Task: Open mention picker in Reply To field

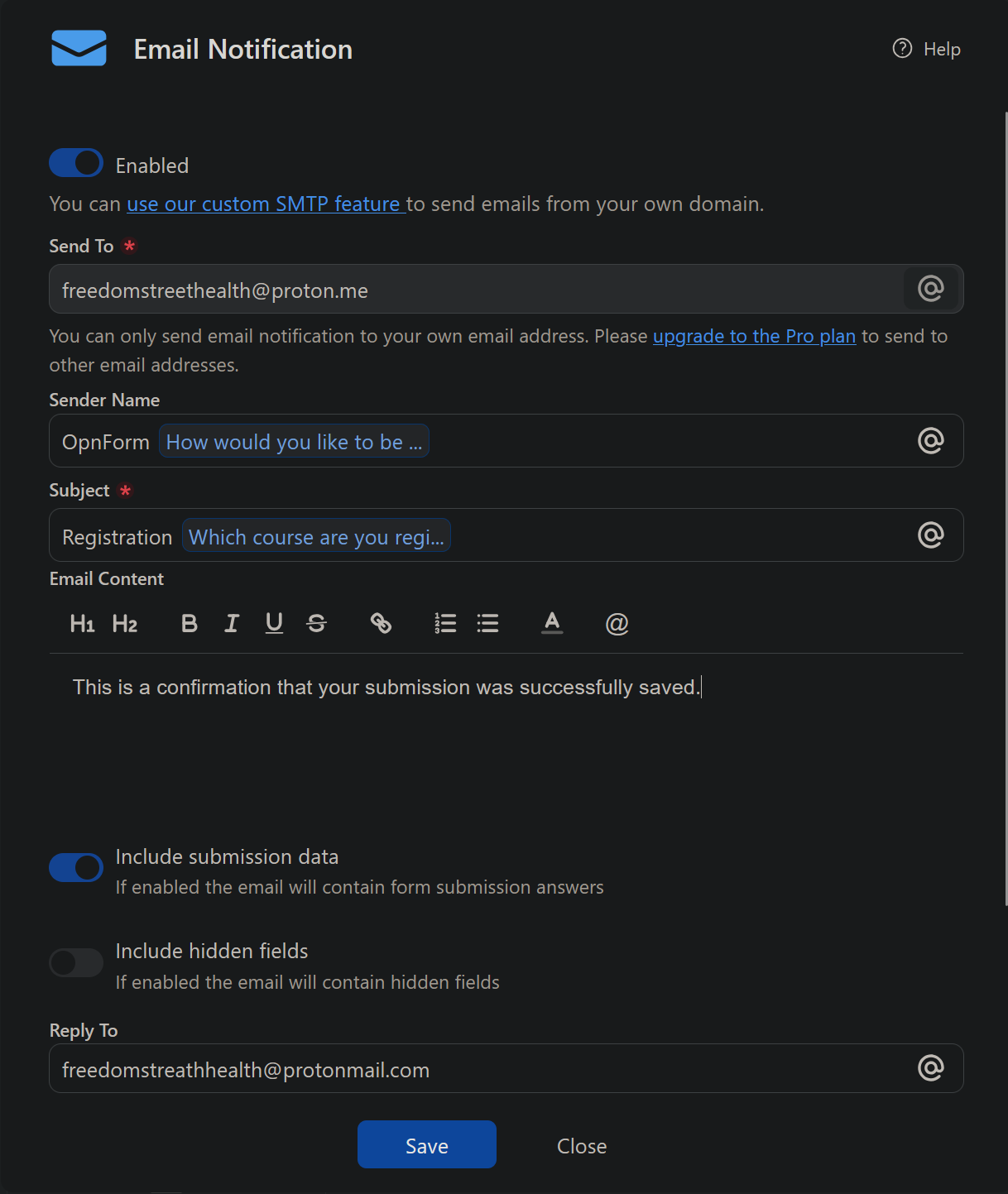Action: click(x=931, y=1068)
